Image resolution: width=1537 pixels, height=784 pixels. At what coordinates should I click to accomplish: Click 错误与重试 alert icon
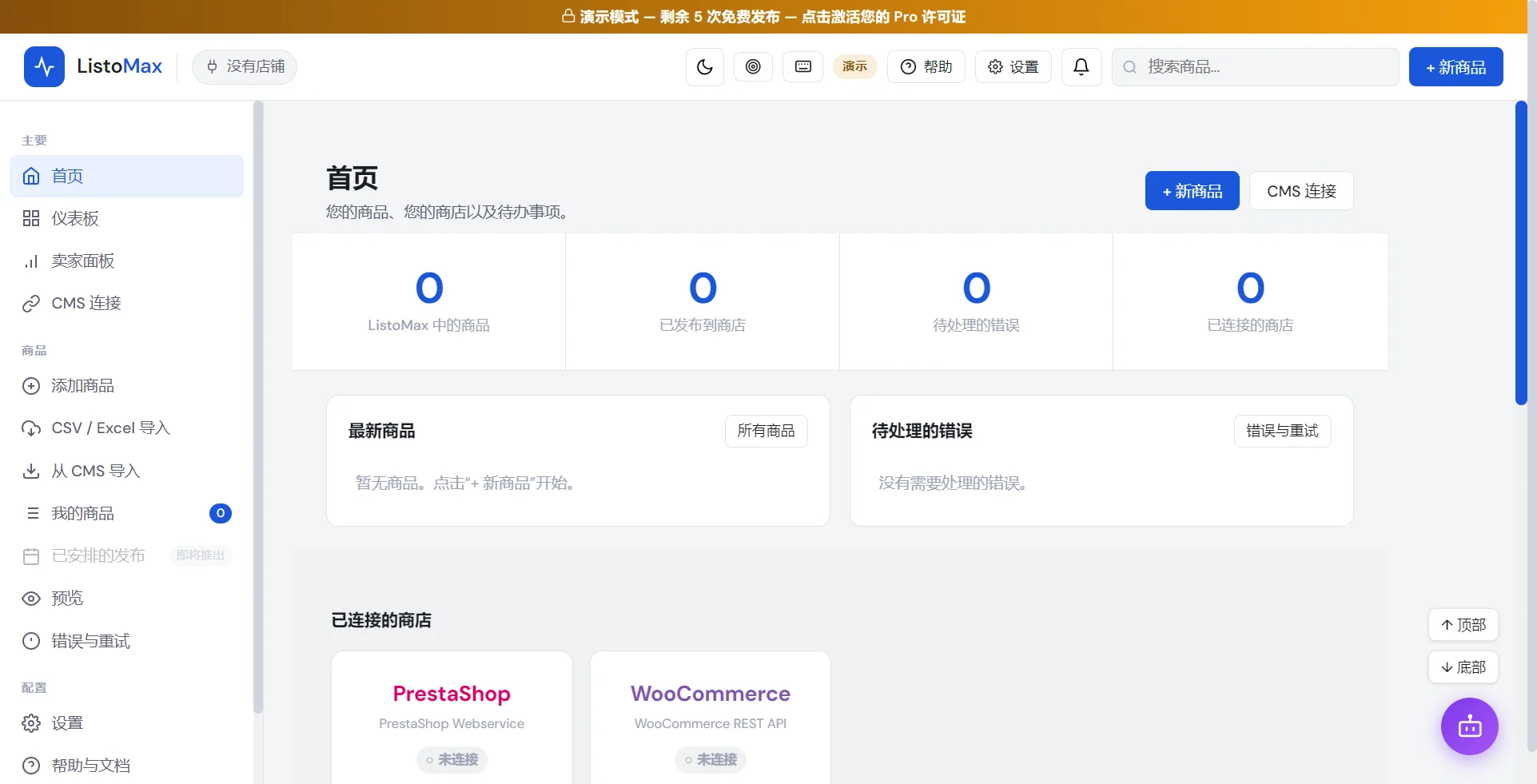(31, 641)
